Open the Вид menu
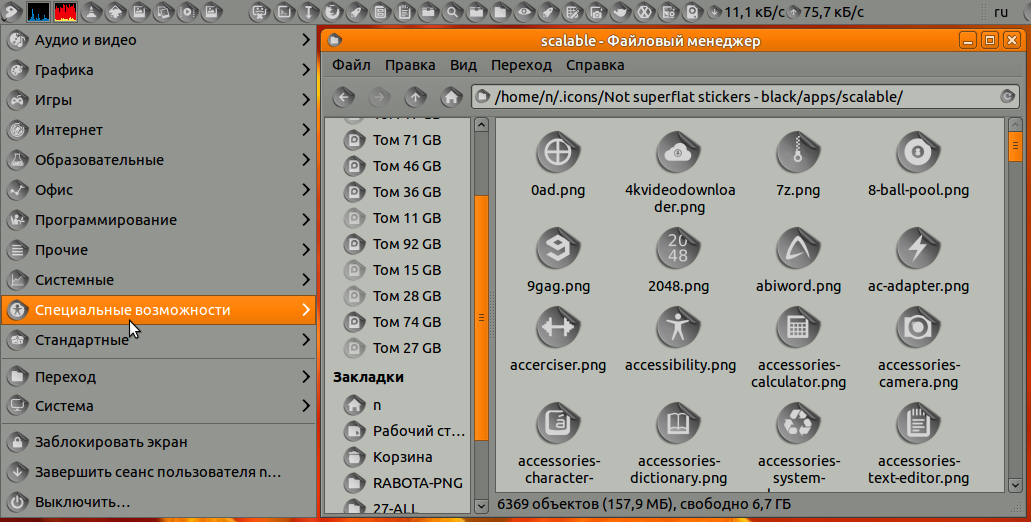 463,65
